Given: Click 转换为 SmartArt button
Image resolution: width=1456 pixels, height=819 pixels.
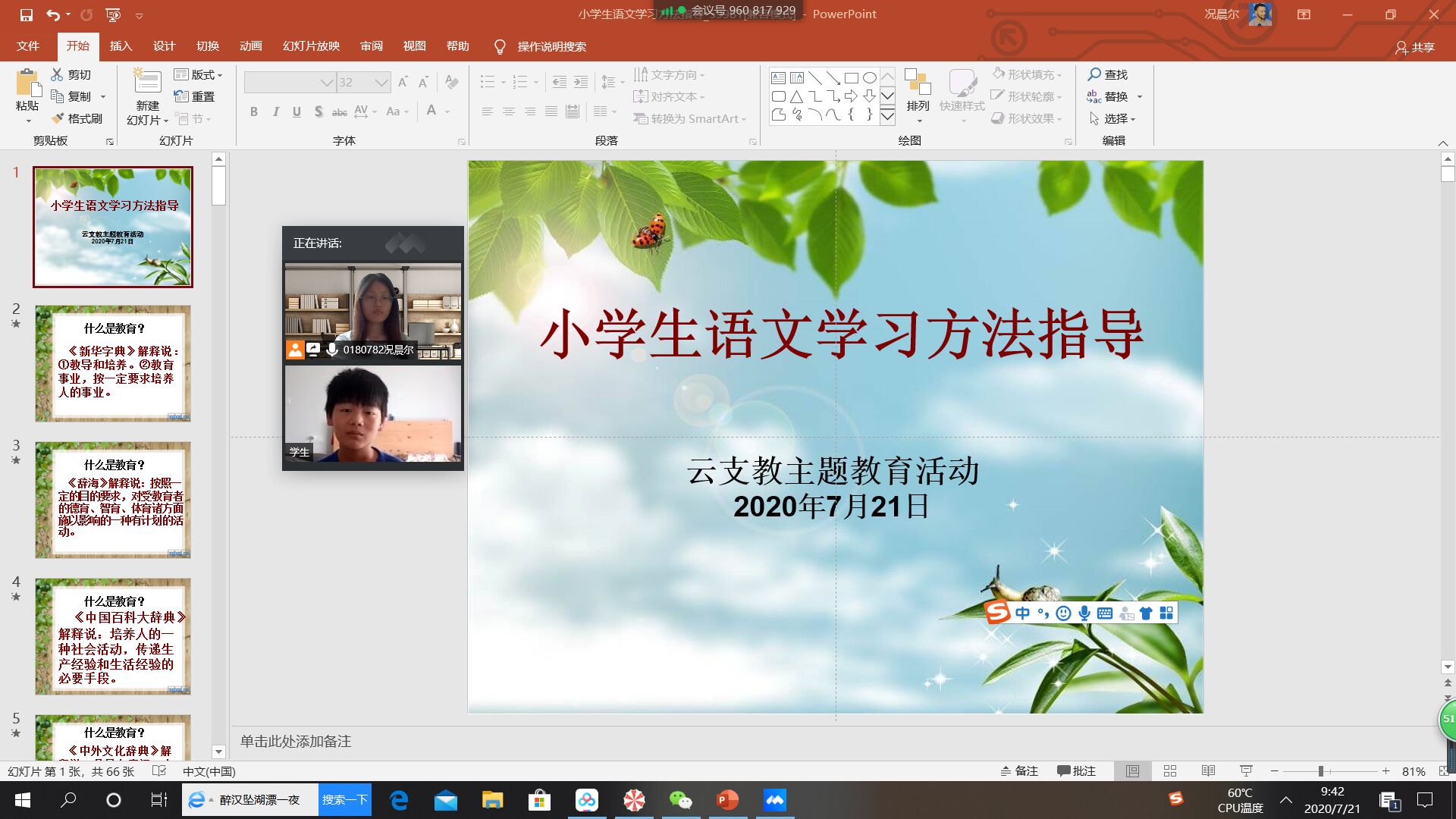Looking at the screenshot, I should pyautogui.click(x=690, y=118).
